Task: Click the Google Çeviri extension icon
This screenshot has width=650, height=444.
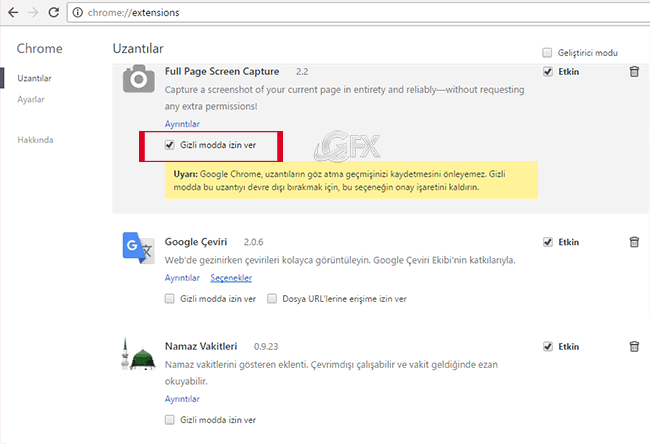Action: [139, 248]
